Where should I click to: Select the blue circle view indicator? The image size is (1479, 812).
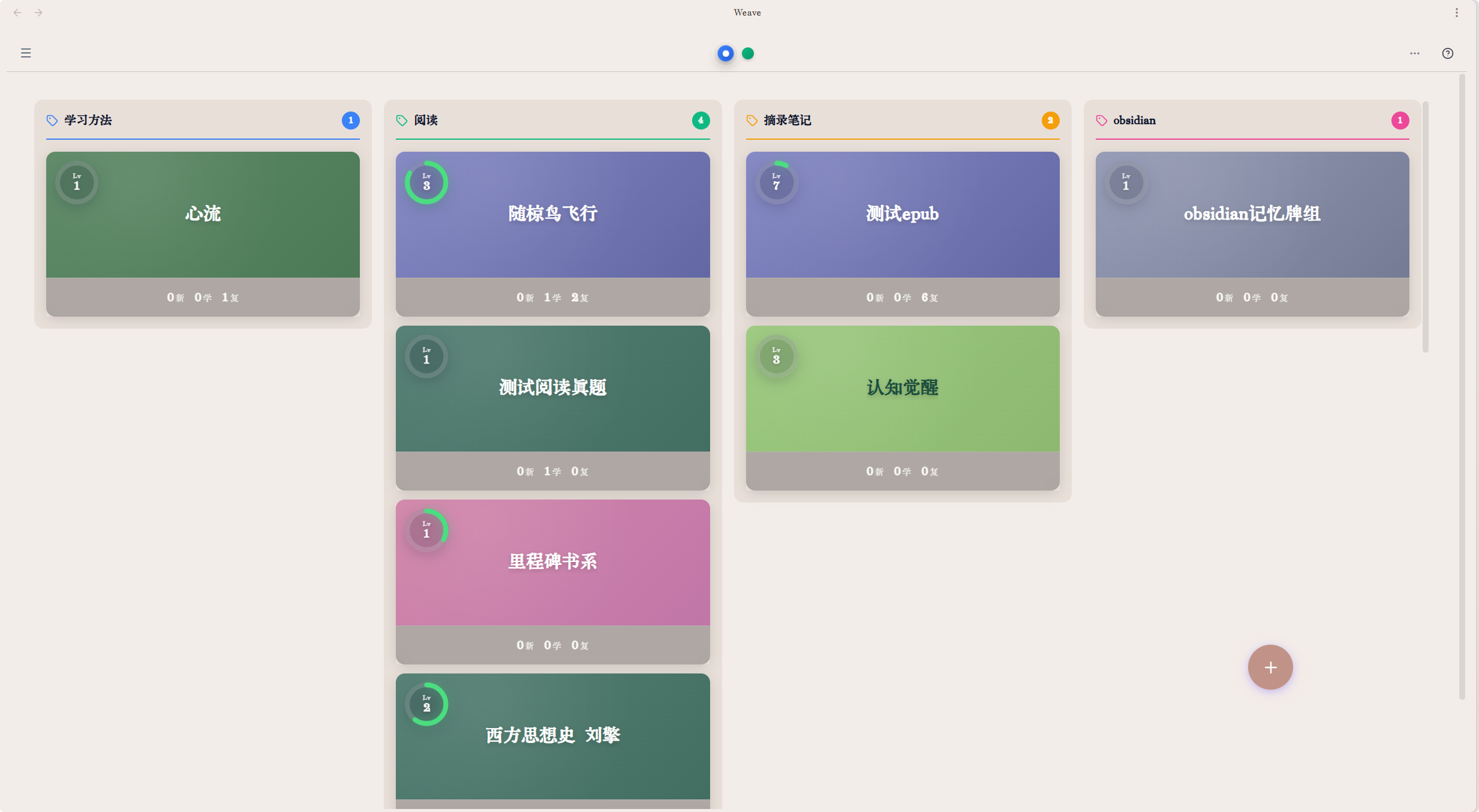tap(726, 53)
